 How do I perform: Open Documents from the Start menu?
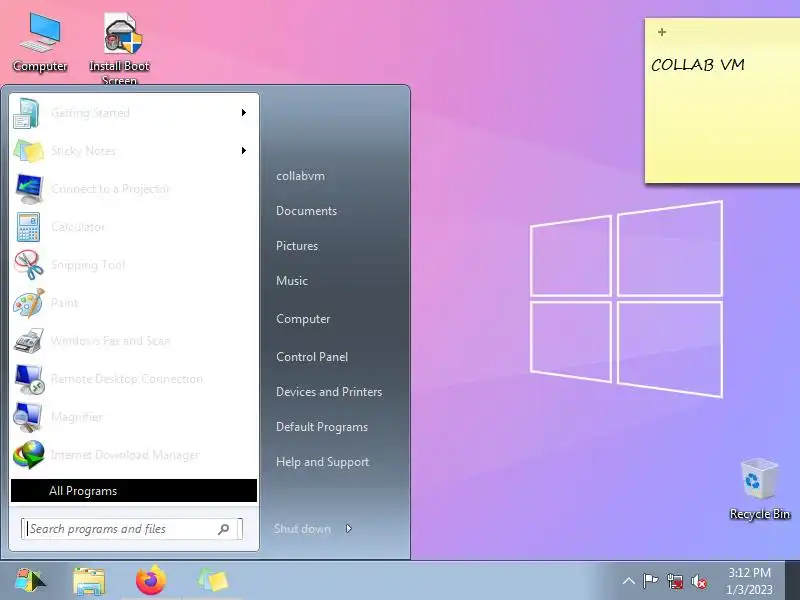pyautogui.click(x=307, y=211)
